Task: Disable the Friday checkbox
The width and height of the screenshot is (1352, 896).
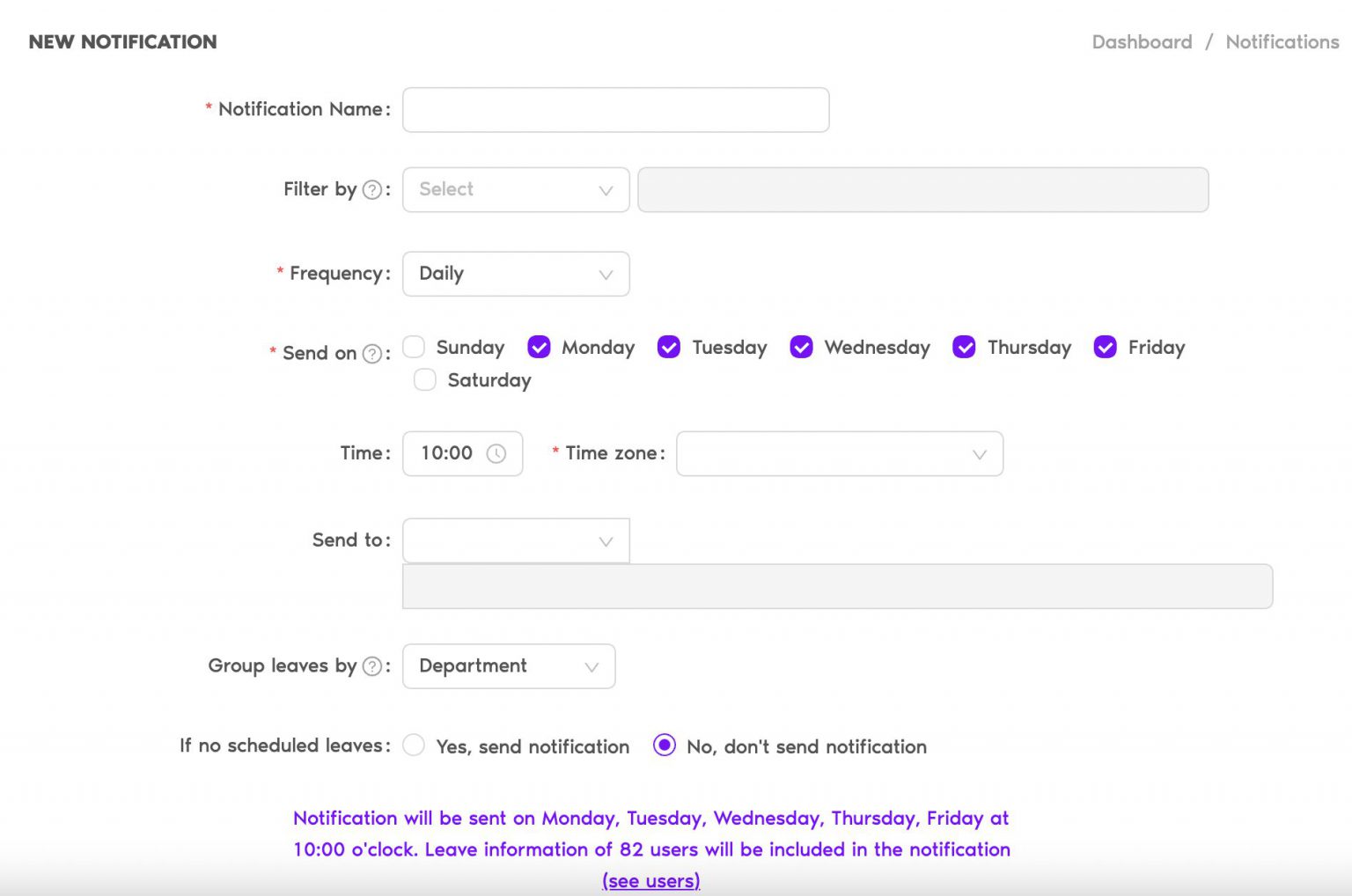Action: (1105, 347)
